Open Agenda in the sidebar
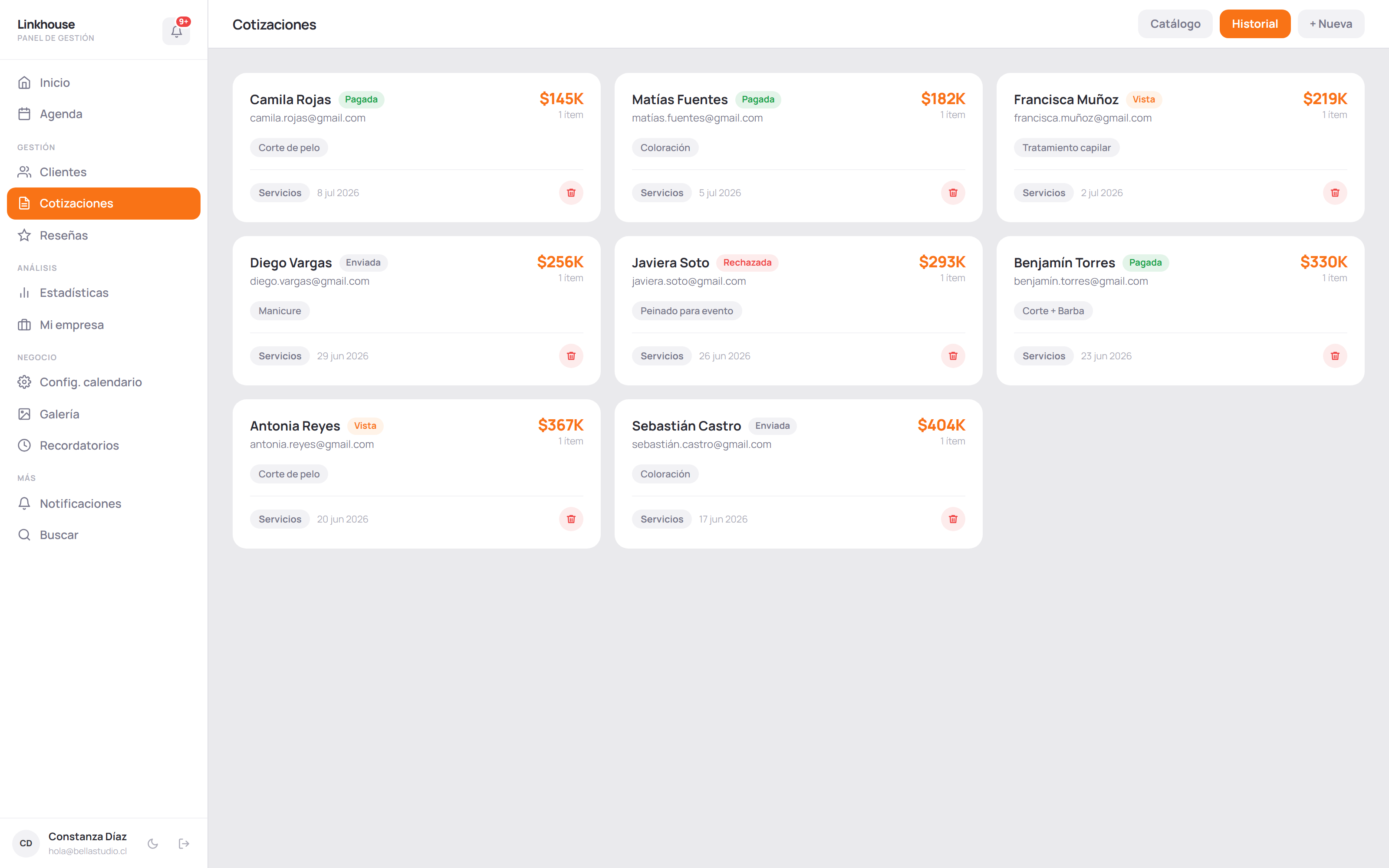The height and width of the screenshot is (868, 1389). (103, 114)
